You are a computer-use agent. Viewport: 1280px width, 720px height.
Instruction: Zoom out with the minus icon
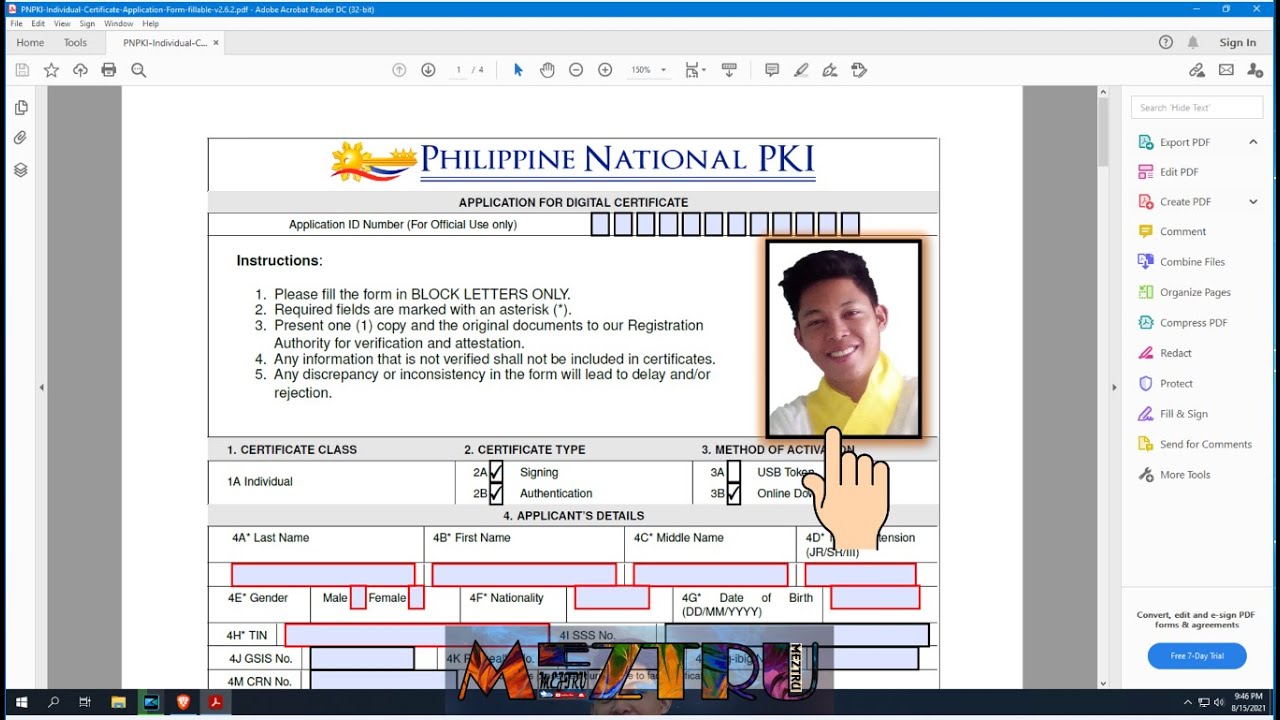click(x=576, y=70)
